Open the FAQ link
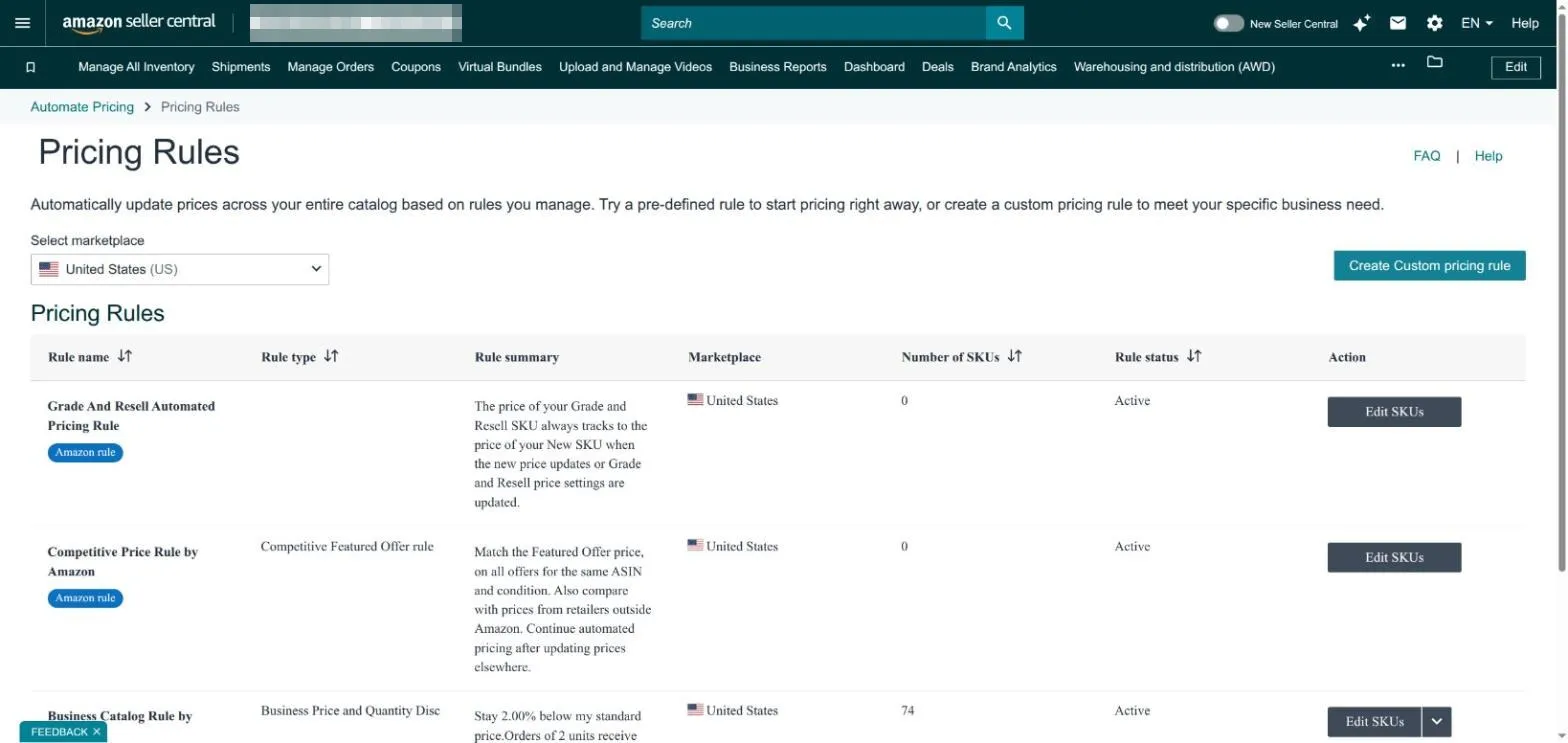Viewport: 1568px width, 743px height. 1427,156
